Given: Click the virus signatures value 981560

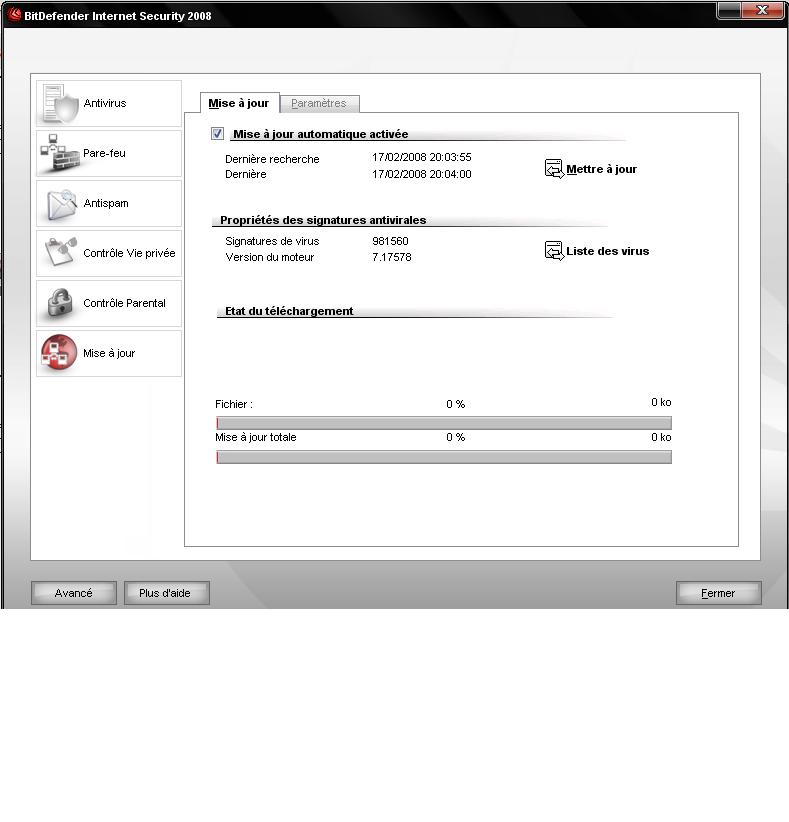Looking at the screenshot, I should [x=390, y=241].
